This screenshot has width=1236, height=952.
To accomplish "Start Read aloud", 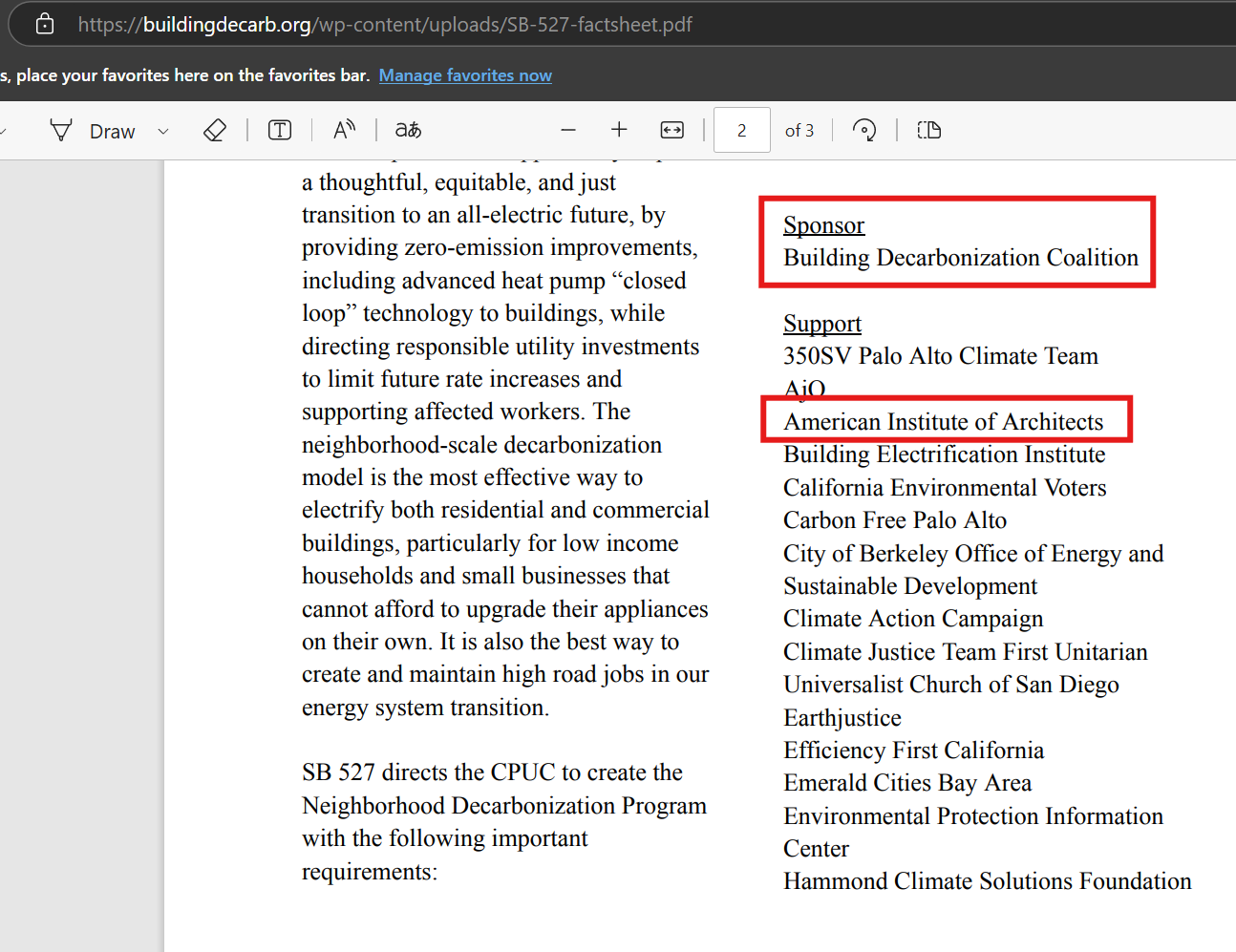I will pyautogui.click(x=344, y=130).
